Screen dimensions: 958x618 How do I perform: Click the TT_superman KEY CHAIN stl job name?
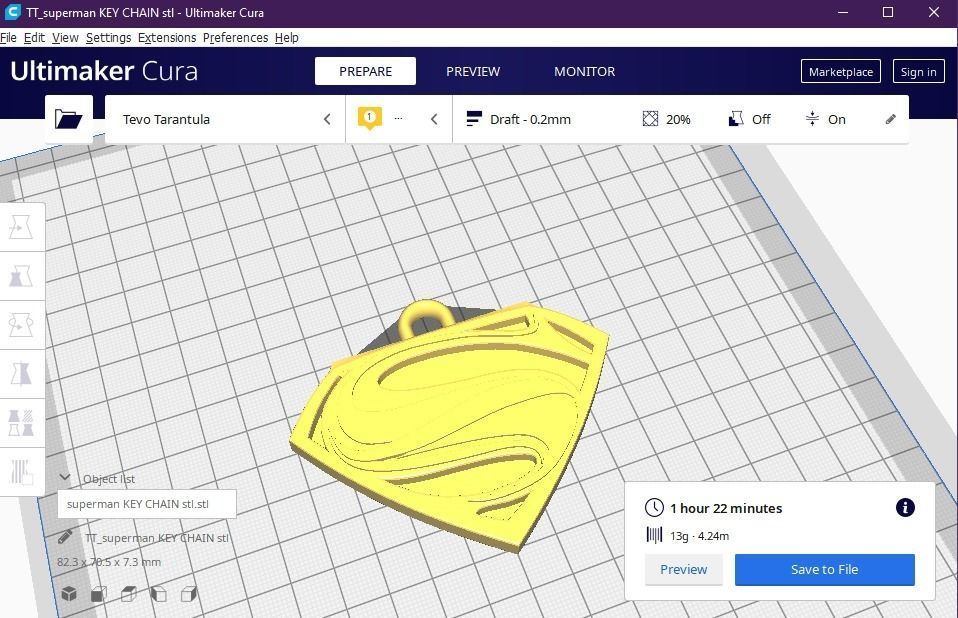pos(156,538)
